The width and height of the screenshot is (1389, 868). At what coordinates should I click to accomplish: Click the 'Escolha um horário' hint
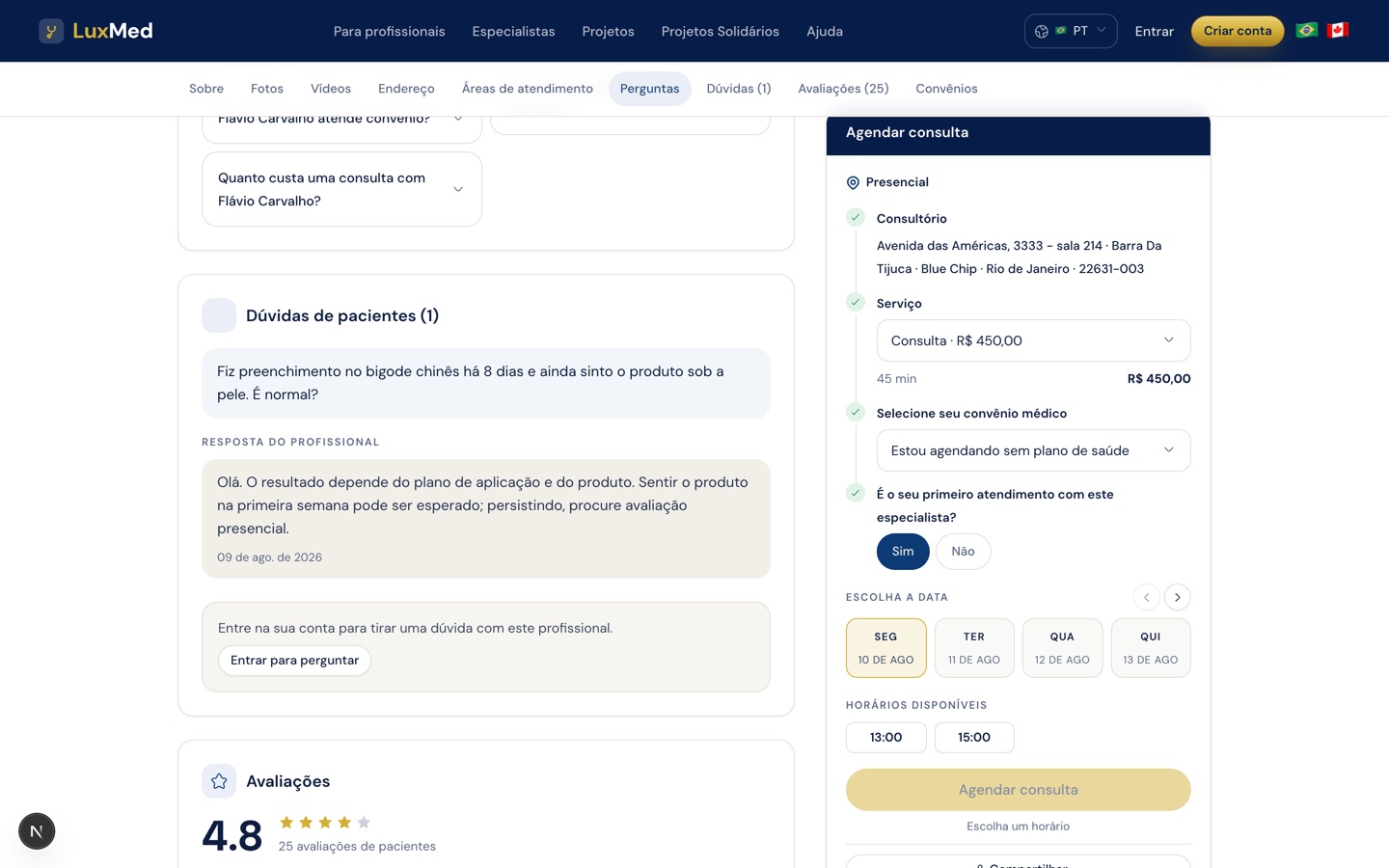coord(1018,827)
